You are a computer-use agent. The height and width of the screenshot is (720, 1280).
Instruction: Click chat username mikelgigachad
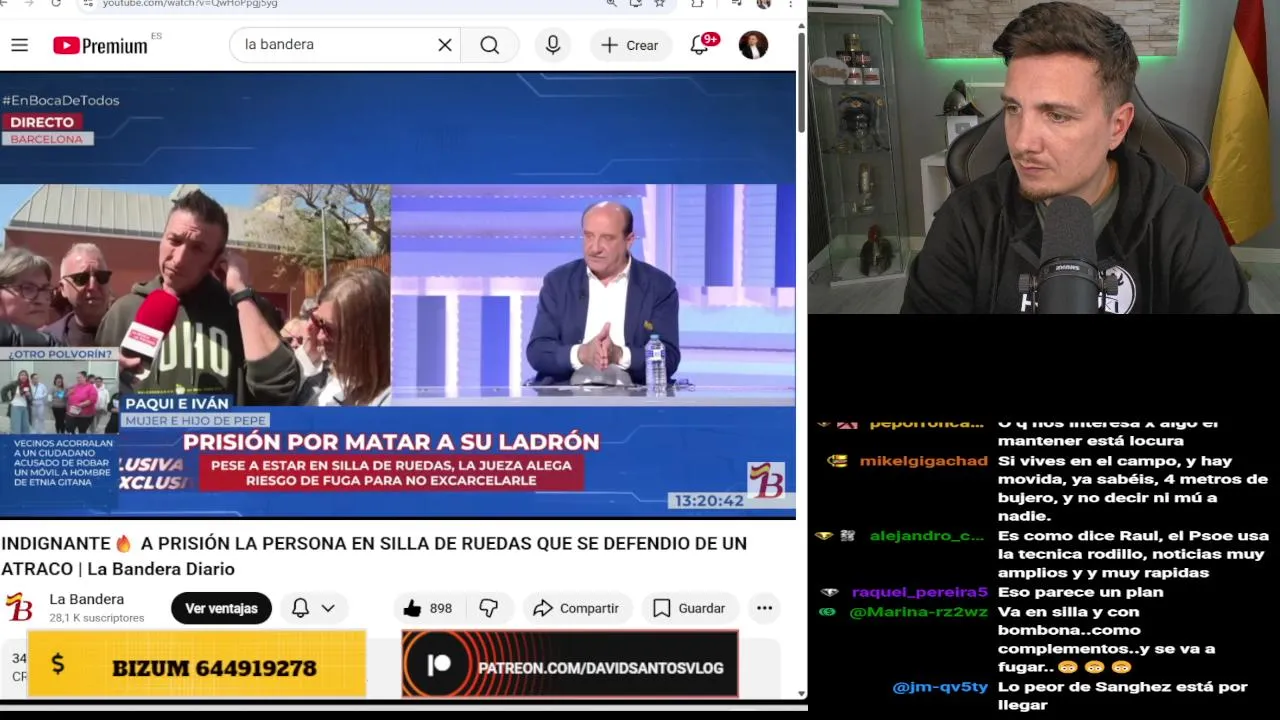923,461
